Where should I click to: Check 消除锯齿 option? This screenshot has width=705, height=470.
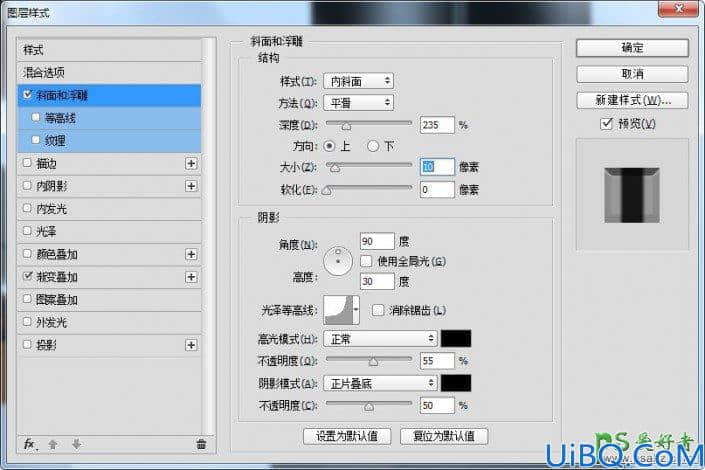[x=378, y=310]
